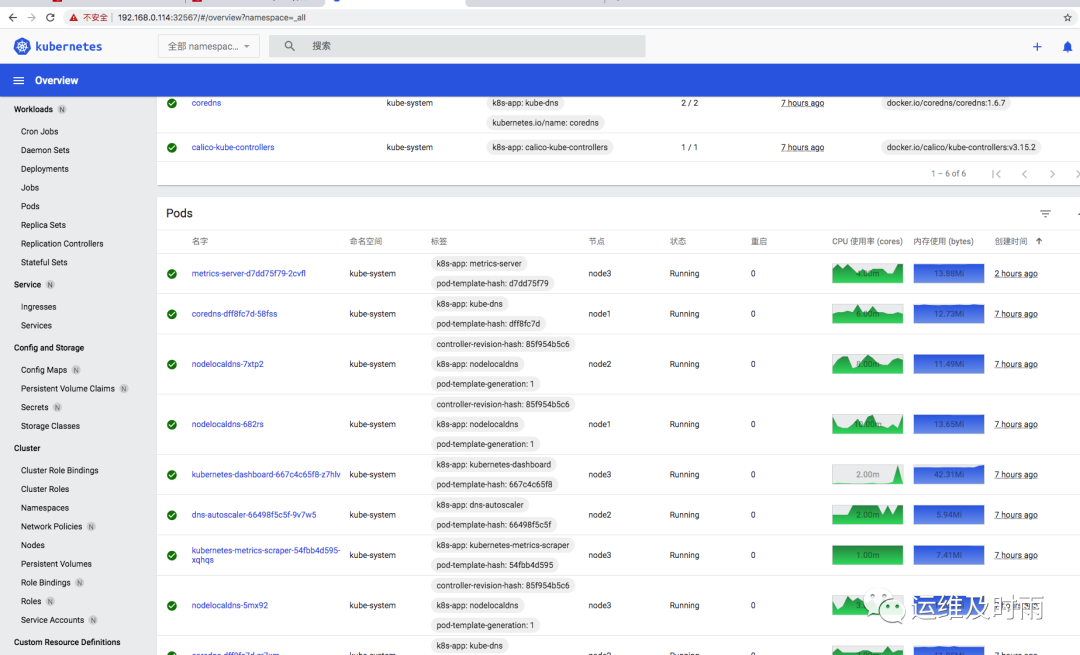Open the namespace selector dropdown
This screenshot has width=1080, height=655.
click(x=209, y=46)
